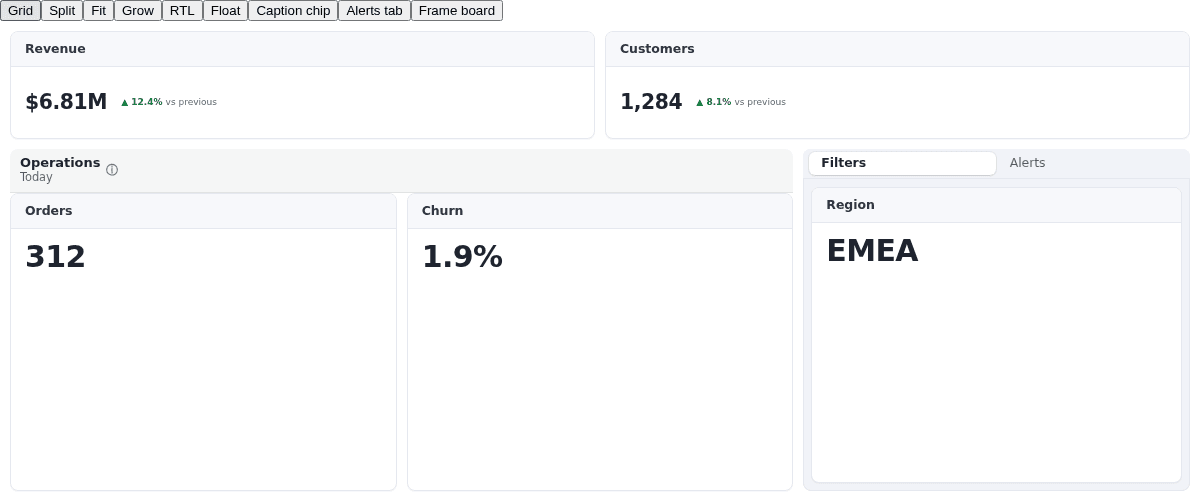This screenshot has height=501, width=1200.
Task: Open the Operations info icon
Action: (x=112, y=170)
